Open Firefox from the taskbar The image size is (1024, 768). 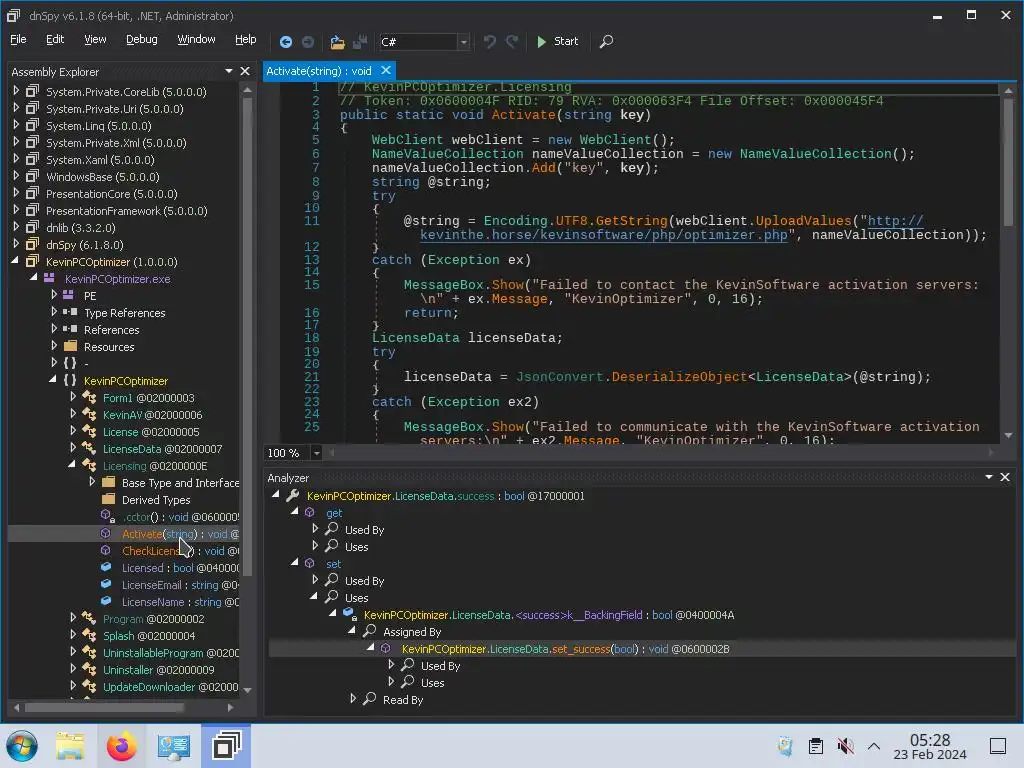tap(121, 746)
